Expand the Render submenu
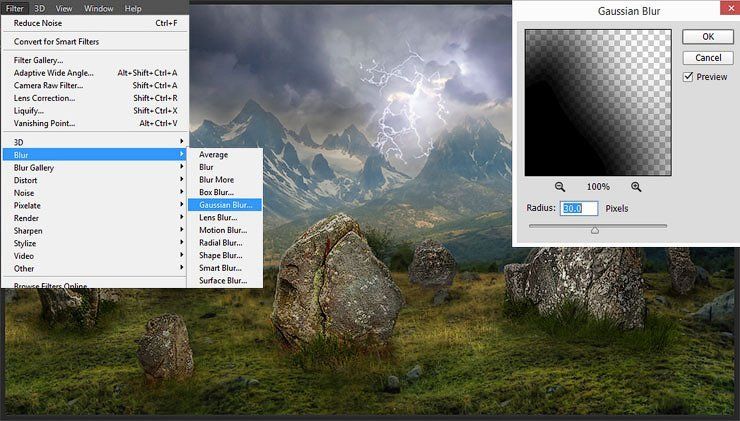Screen dimensions: 740x421 (x=95, y=218)
